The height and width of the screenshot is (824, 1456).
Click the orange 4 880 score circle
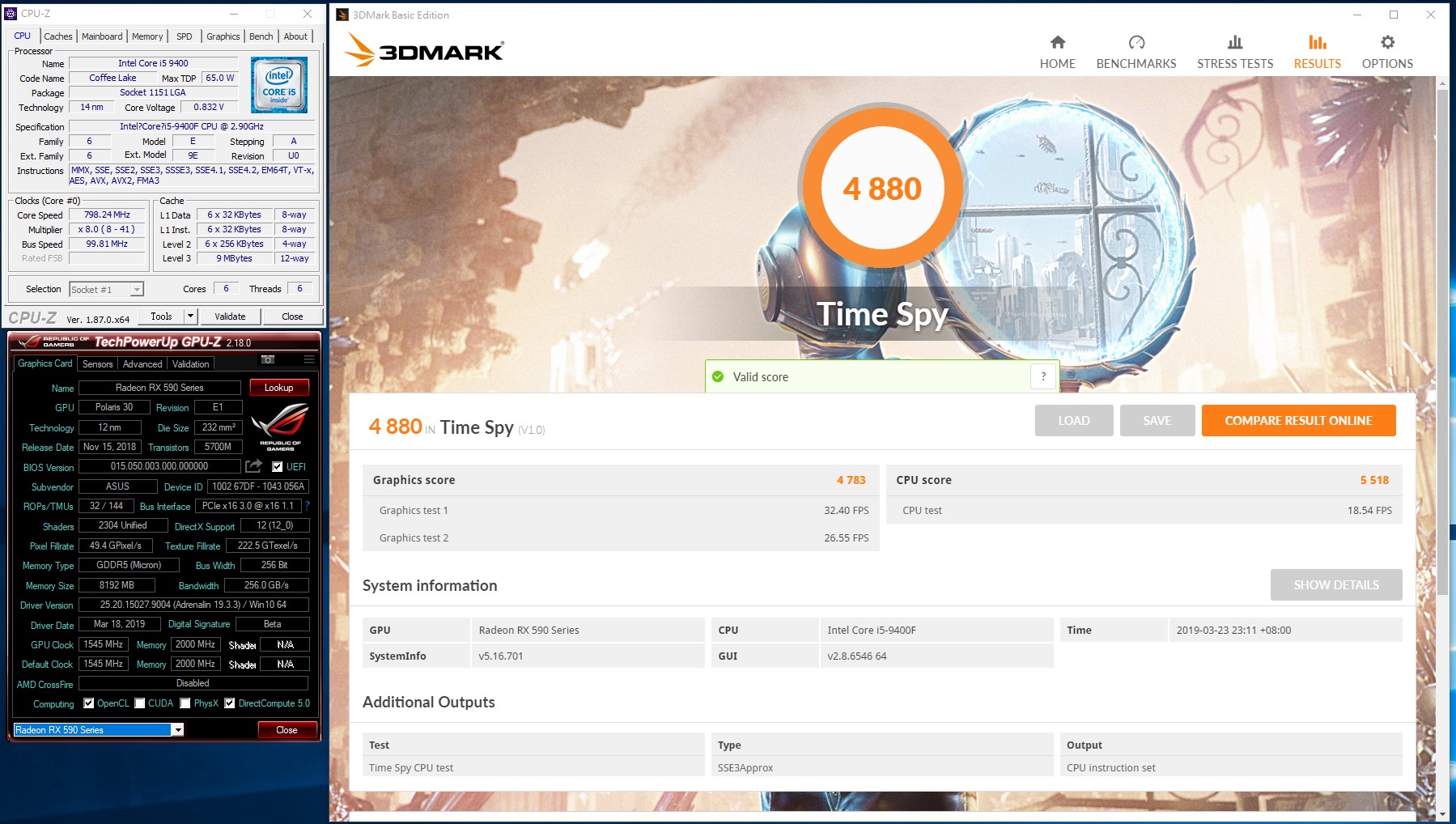click(x=882, y=188)
